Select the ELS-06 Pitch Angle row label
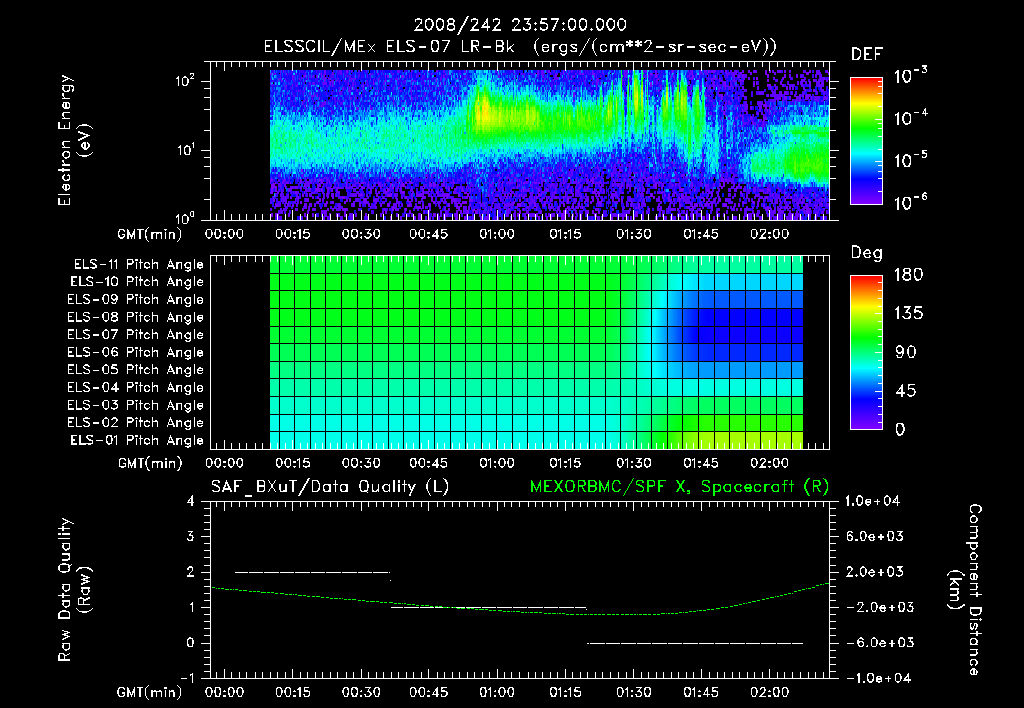Image resolution: width=1024 pixels, height=708 pixels. pos(135,352)
